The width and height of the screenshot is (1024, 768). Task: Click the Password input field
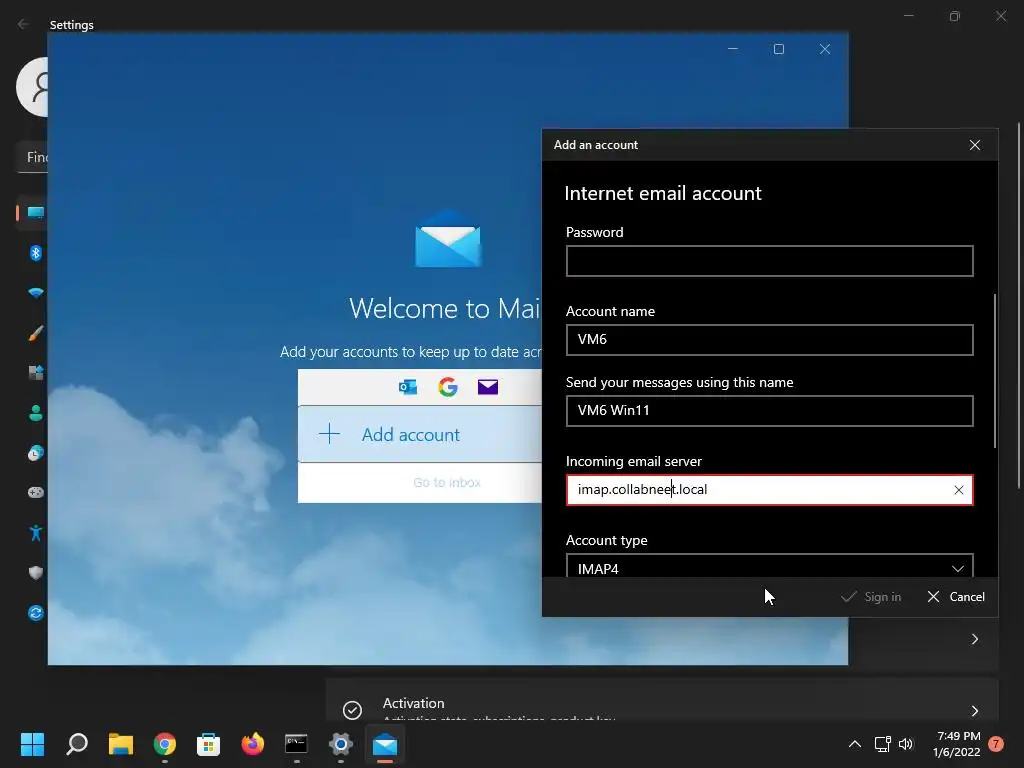click(x=769, y=261)
